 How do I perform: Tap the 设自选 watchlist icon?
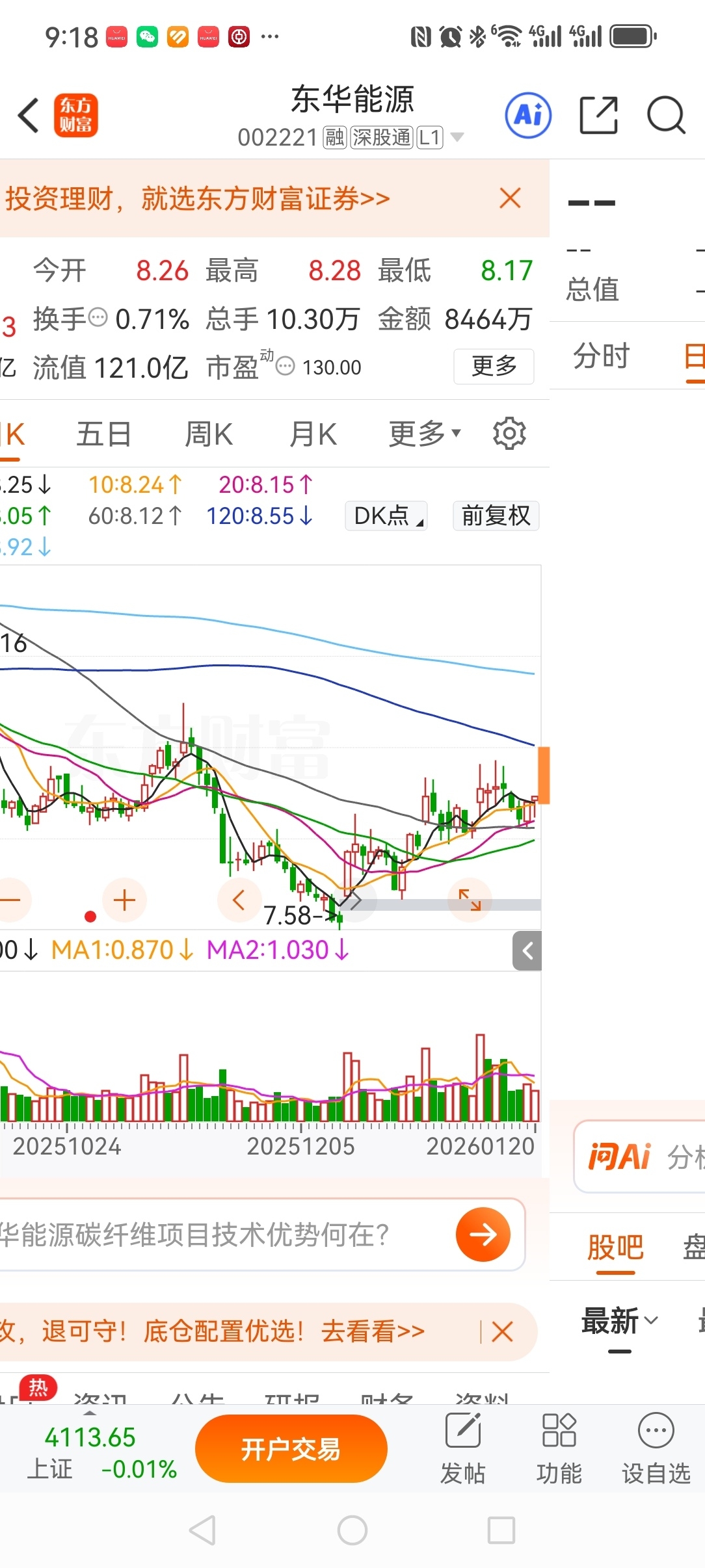[656, 1450]
